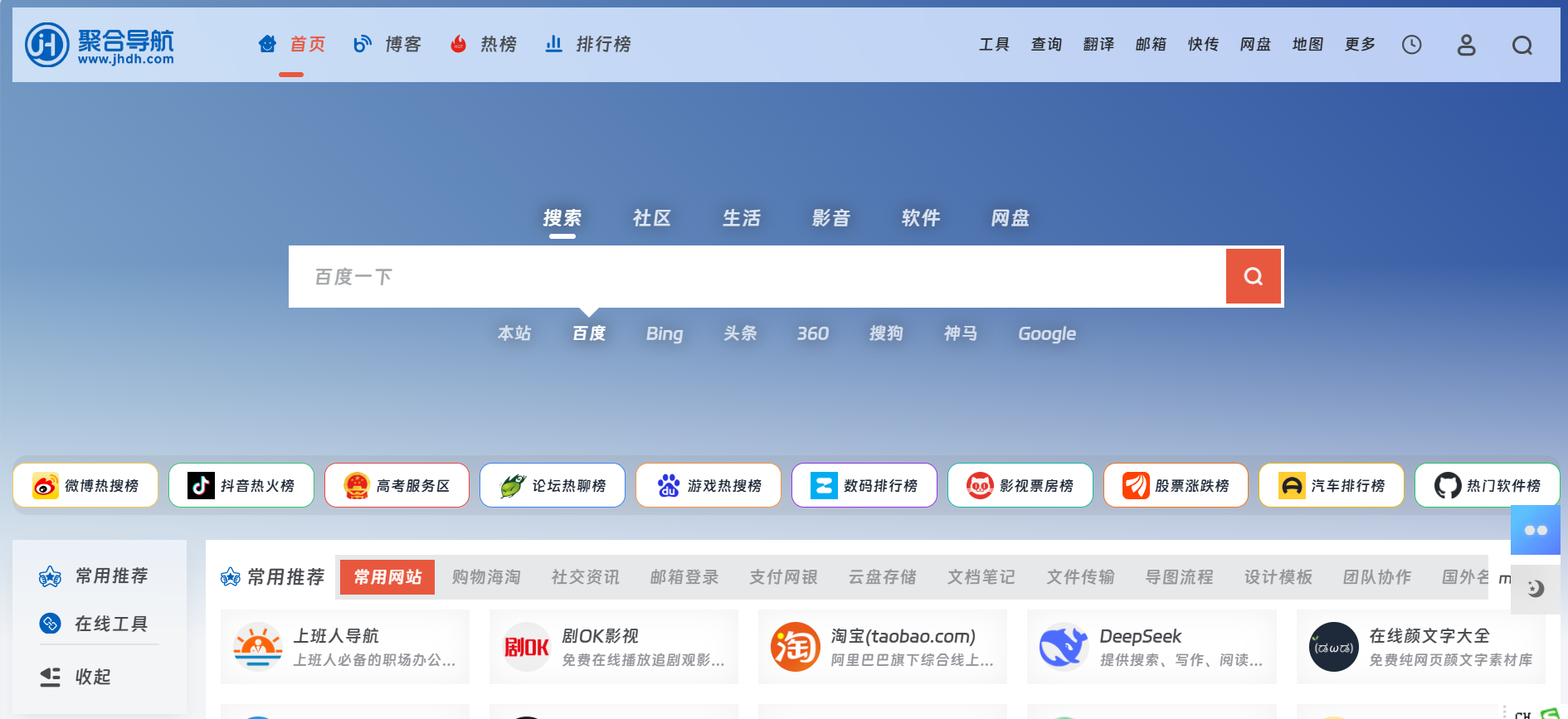Viewport: 1568px width, 719px height.
Task: Choose 搜狗 search engine option
Action: click(x=886, y=333)
